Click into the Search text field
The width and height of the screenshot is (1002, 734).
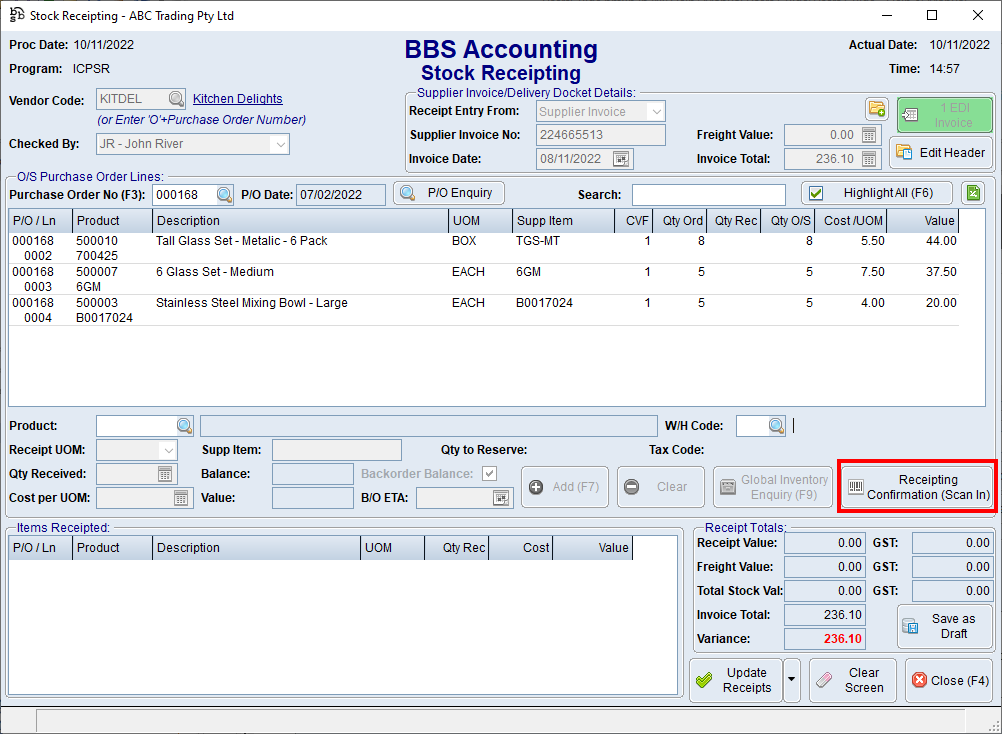pos(708,195)
